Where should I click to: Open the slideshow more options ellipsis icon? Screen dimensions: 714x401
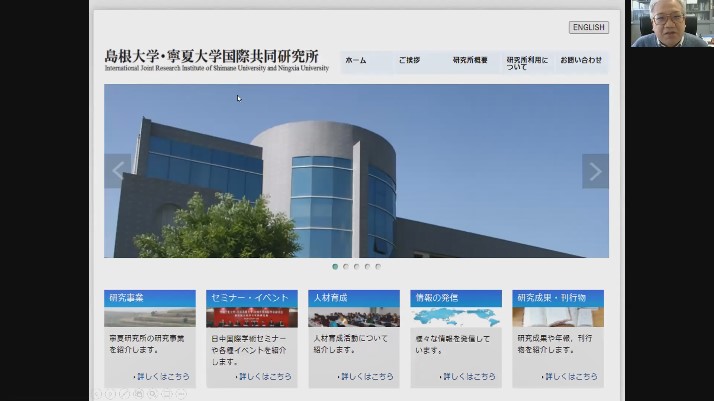click(x=181, y=394)
